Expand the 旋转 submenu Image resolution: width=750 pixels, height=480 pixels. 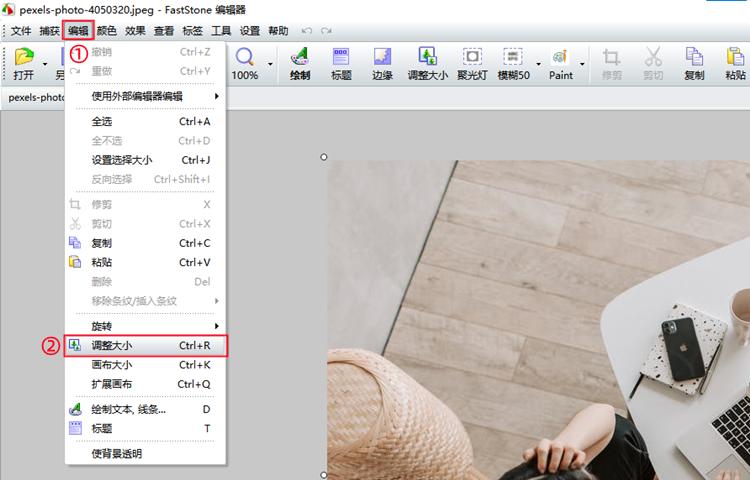[x=145, y=326]
